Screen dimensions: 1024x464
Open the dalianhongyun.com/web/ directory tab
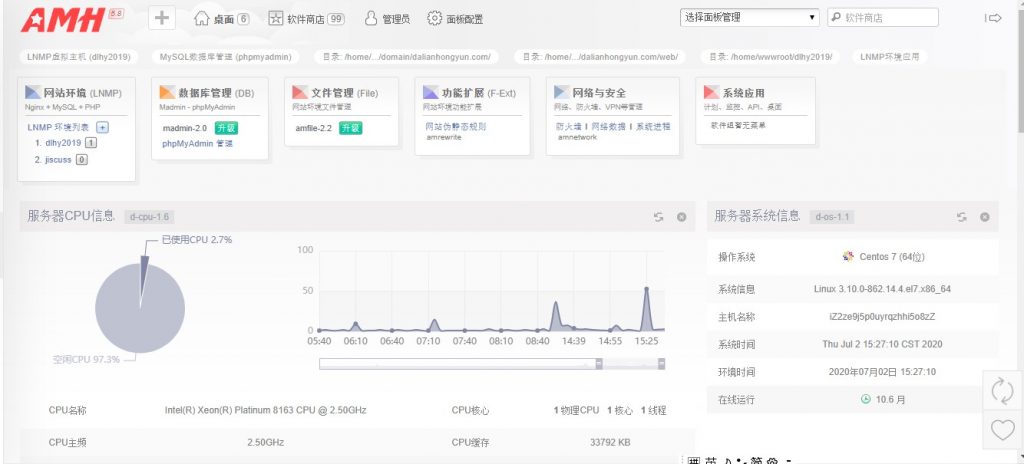tap(600, 57)
